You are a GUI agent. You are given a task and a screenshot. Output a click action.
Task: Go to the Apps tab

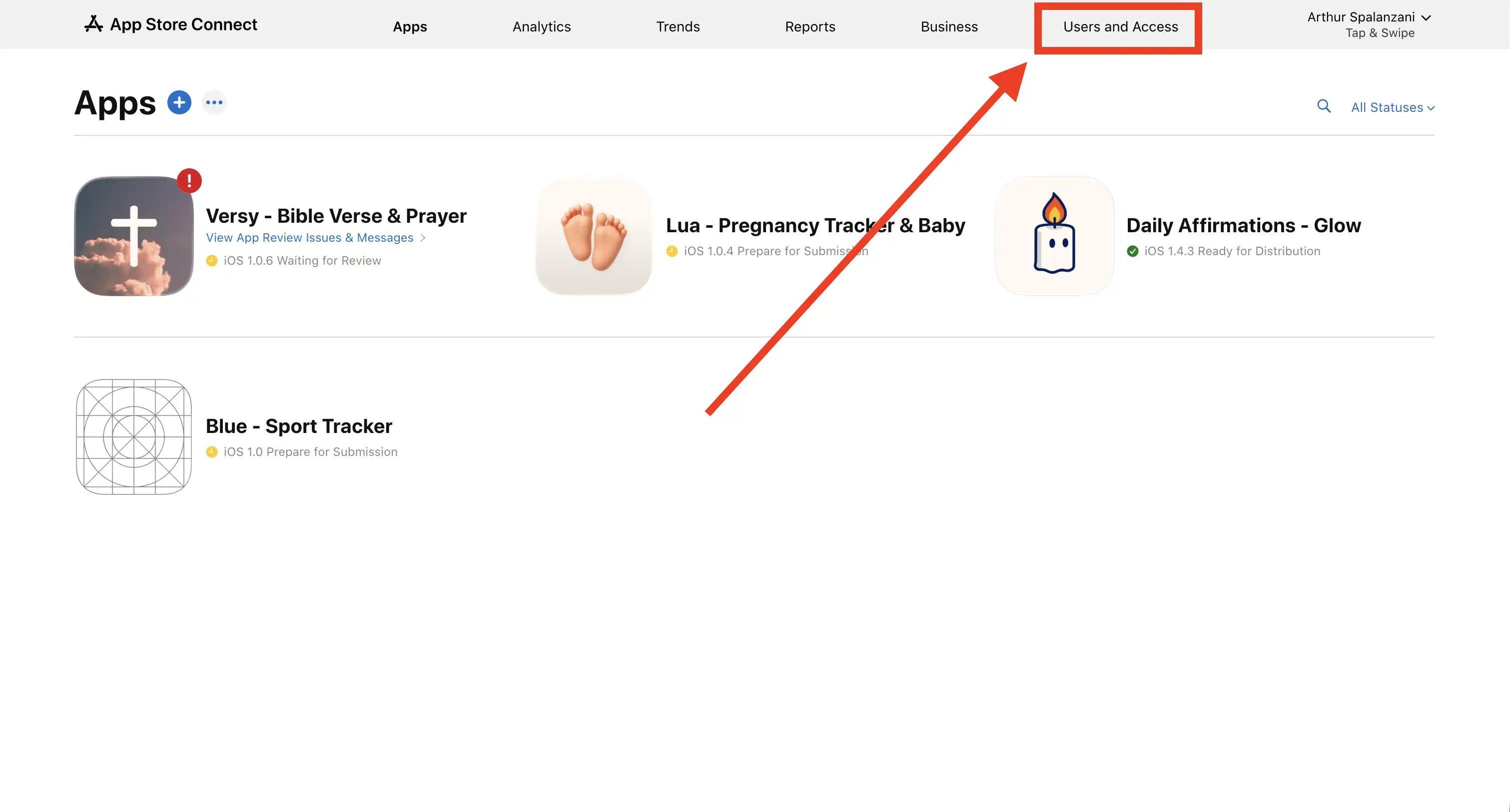[410, 26]
